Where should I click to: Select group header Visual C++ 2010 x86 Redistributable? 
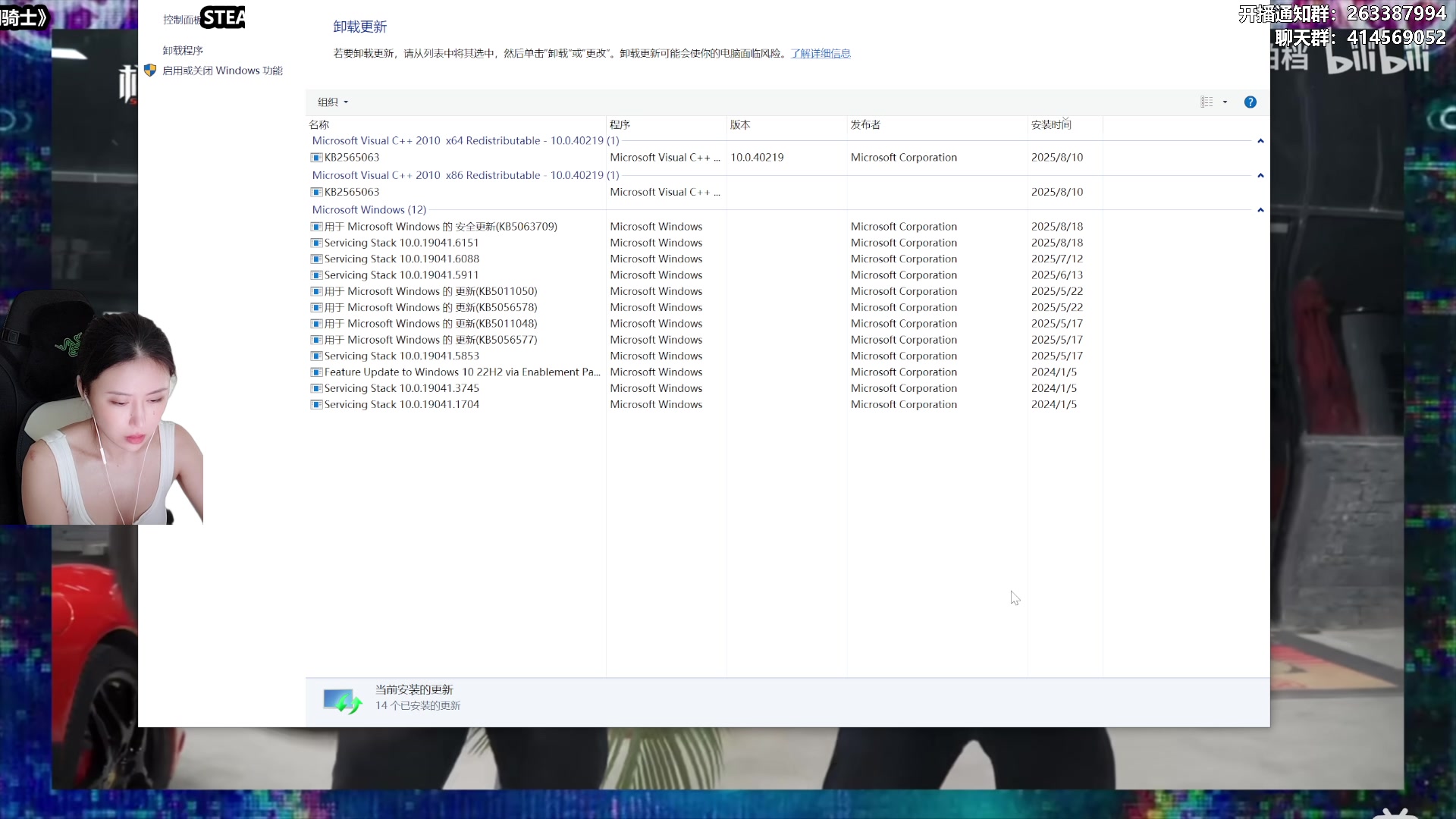tap(466, 175)
